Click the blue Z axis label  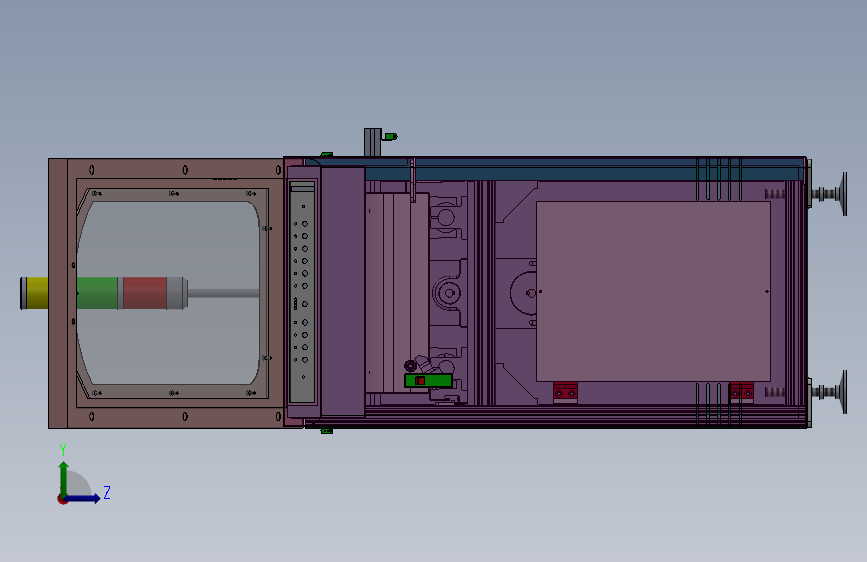107,492
